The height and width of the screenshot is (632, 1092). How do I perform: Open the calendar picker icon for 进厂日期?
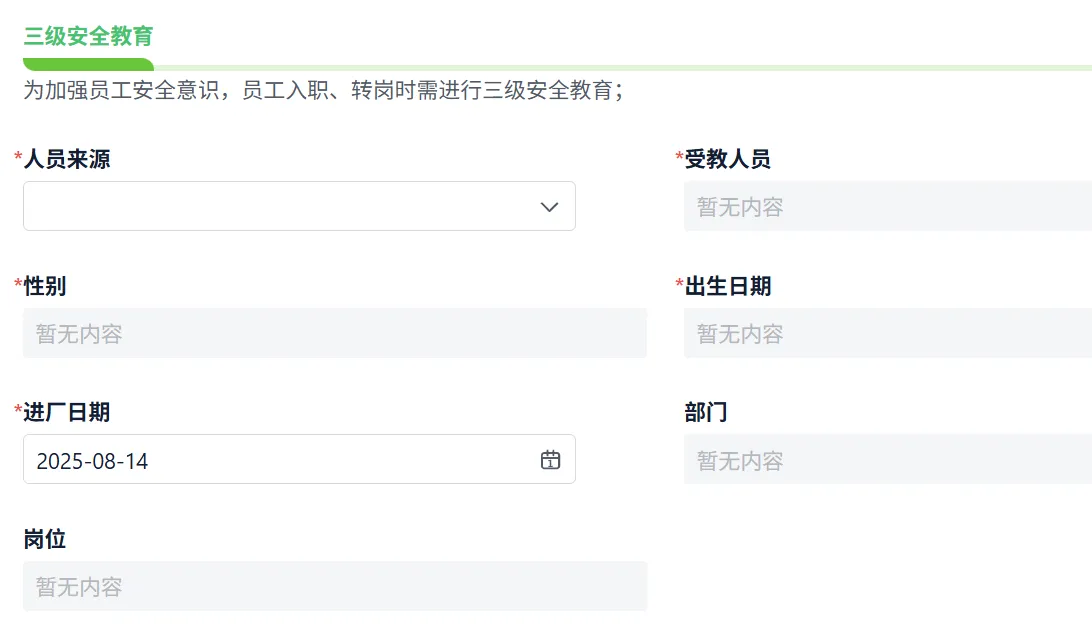550,460
